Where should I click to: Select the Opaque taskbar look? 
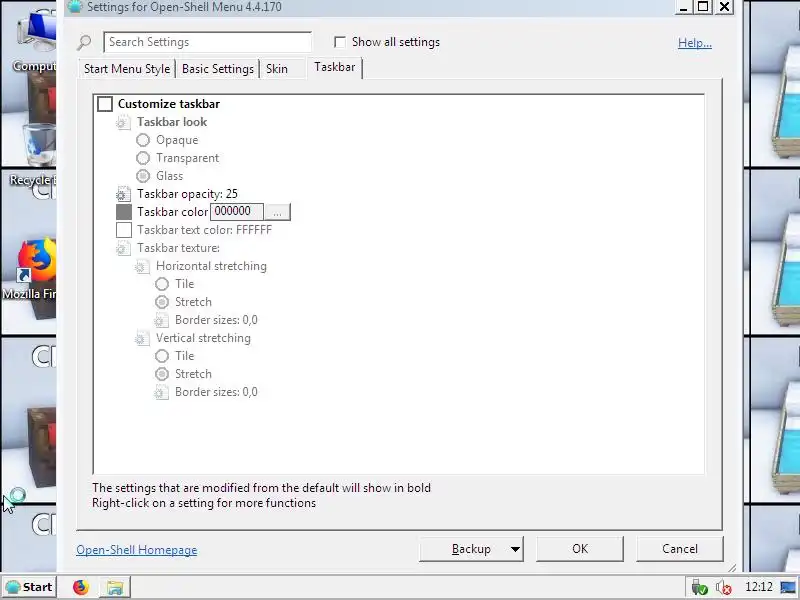click(x=143, y=140)
